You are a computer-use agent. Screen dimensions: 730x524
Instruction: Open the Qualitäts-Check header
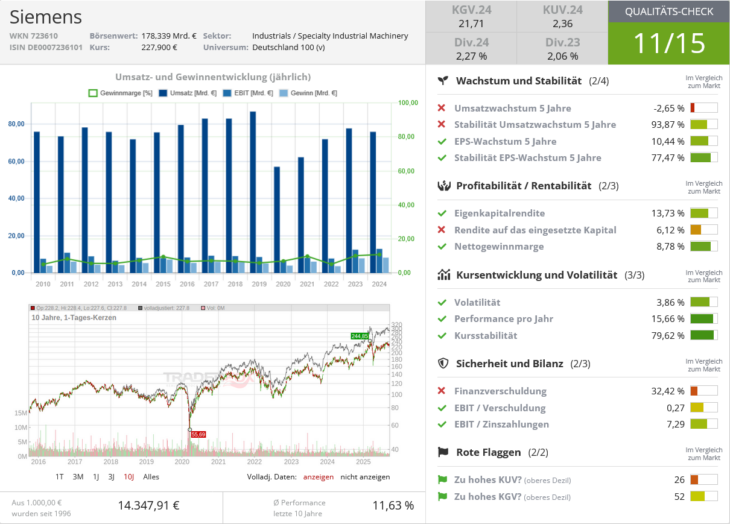[x=669, y=12]
